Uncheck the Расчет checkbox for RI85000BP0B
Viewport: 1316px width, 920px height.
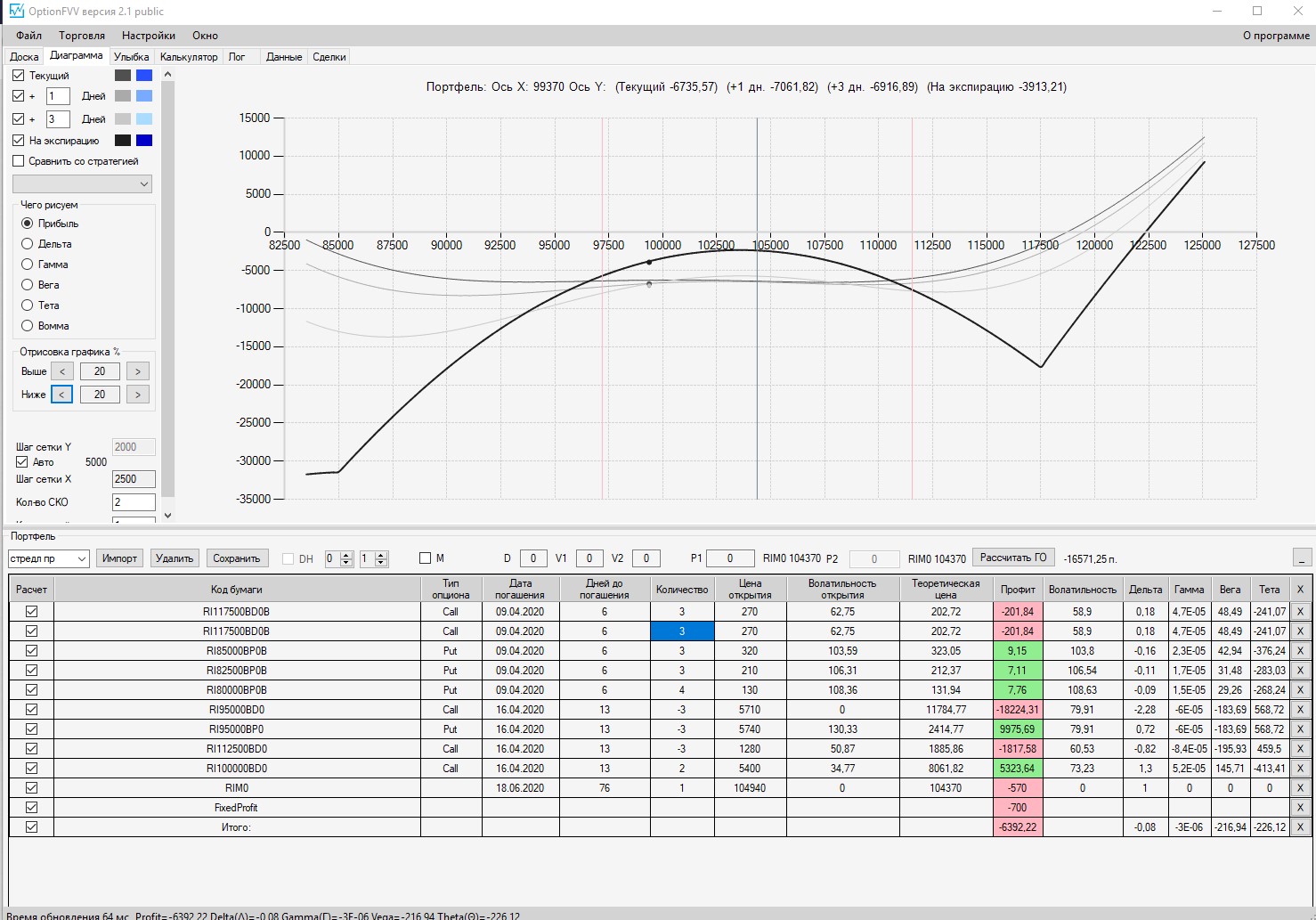32,651
